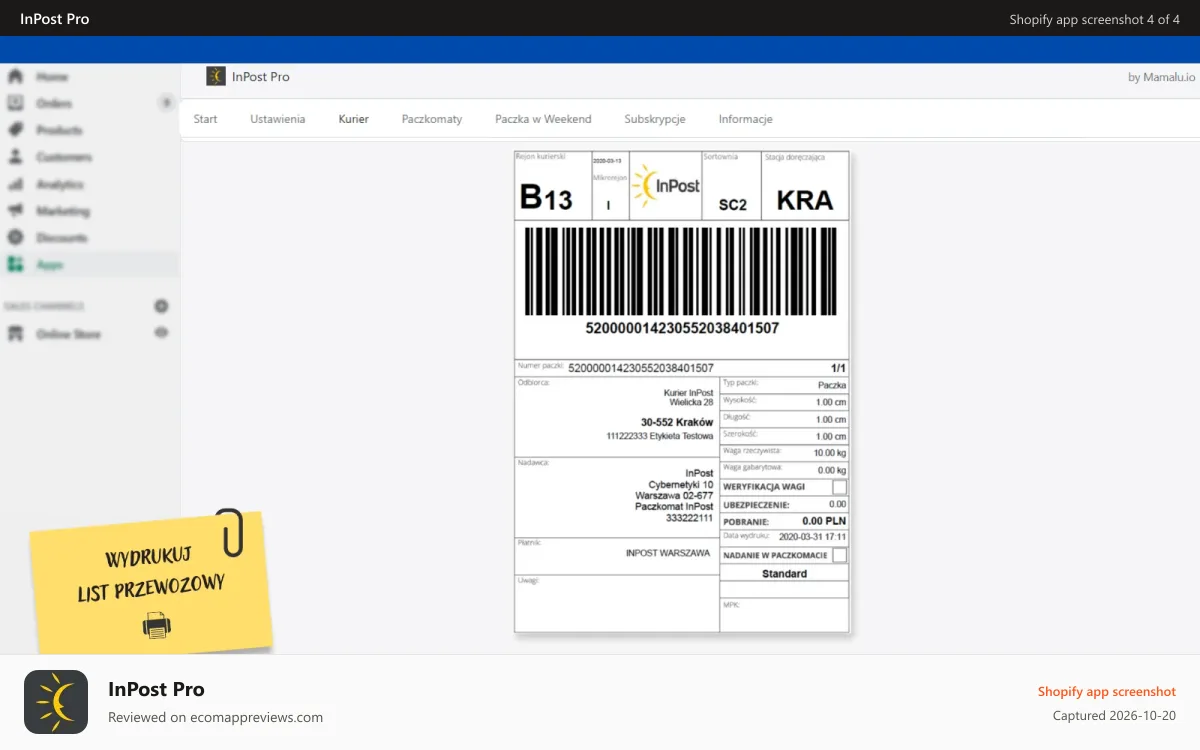Click the InPost Pro header logo icon
1200x750 pixels.
tap(216, 76)
